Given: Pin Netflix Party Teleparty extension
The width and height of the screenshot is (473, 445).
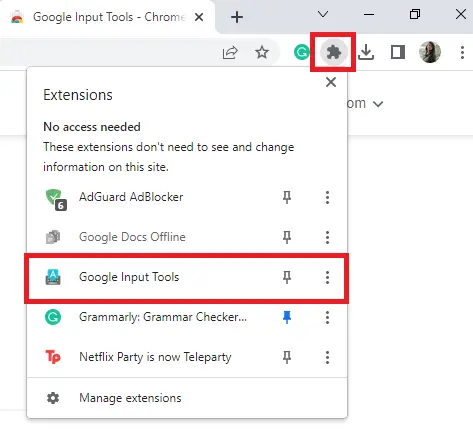Looking at the screenshot, I should point(287,357).
